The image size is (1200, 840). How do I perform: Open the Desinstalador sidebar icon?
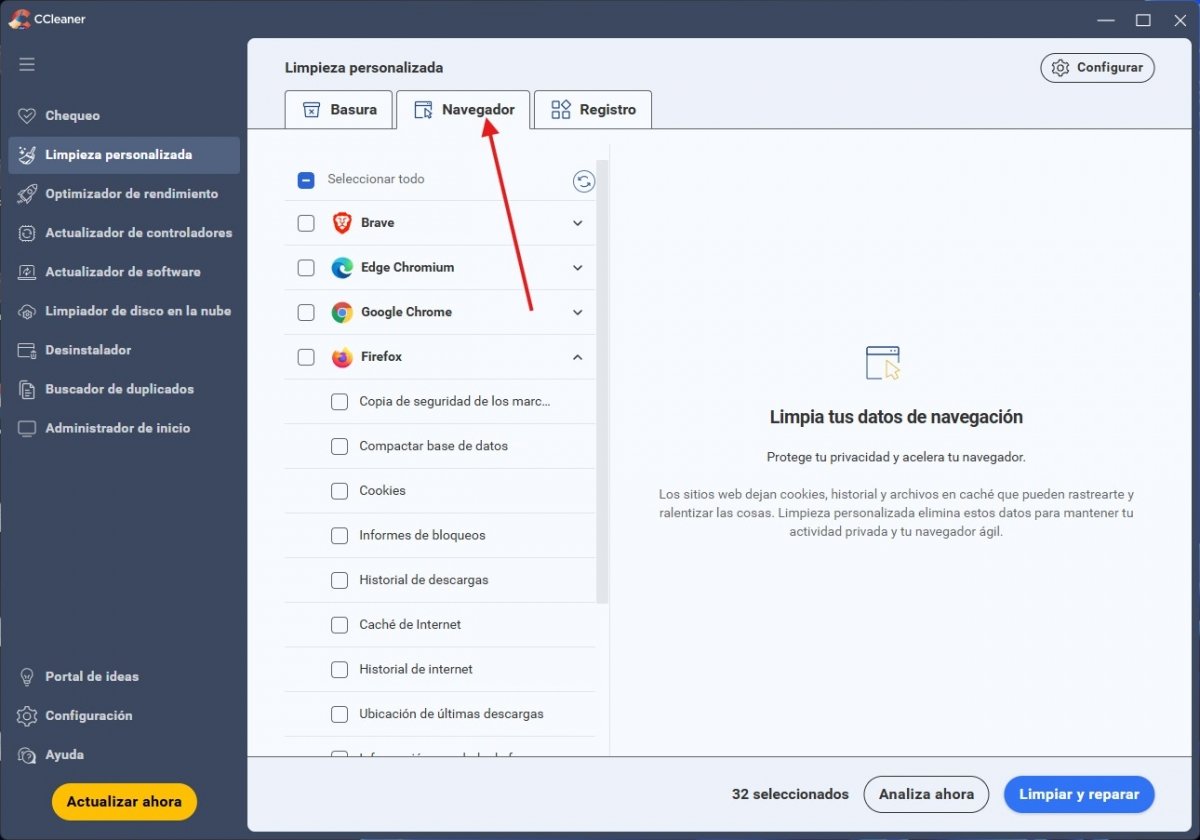click(27, 350)
